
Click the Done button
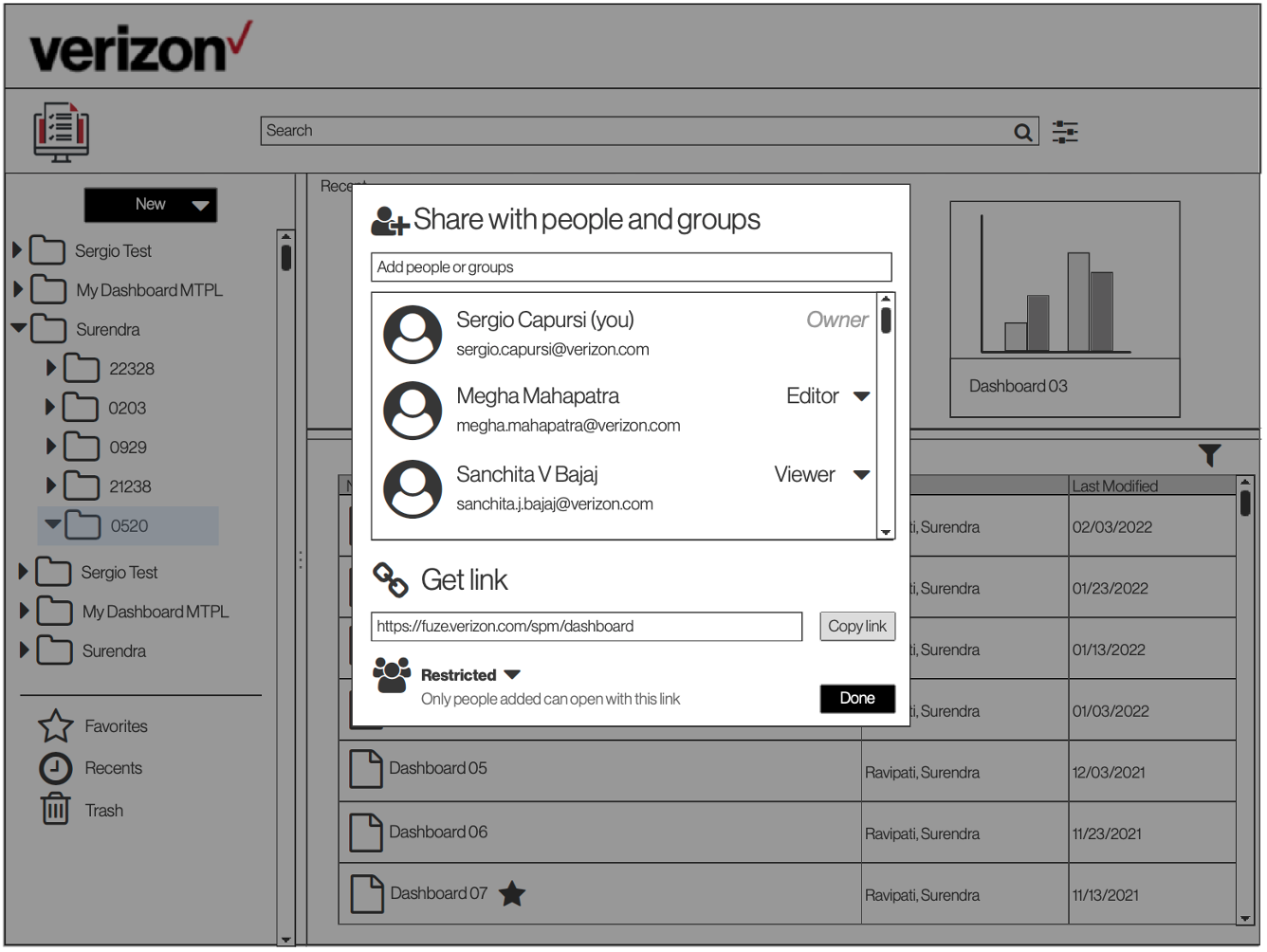[x=856, y=699]
